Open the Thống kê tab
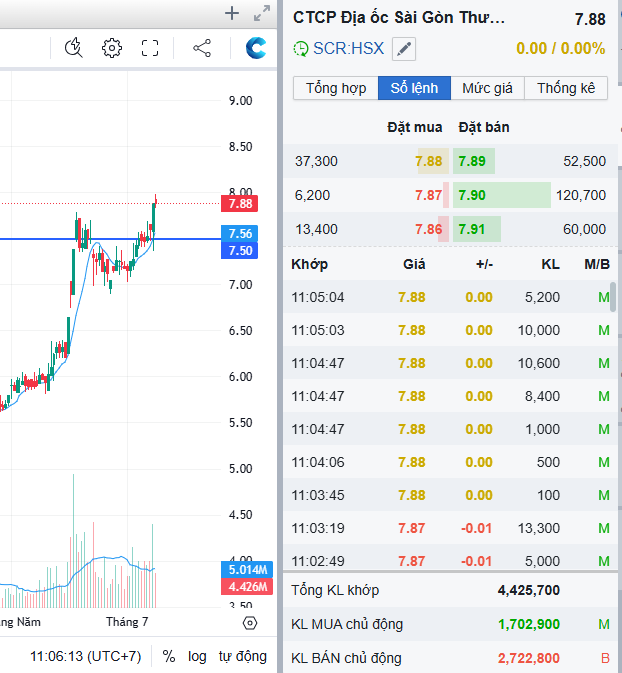The width and height of the screenshot is (622, 673). [x=566, y=88]
